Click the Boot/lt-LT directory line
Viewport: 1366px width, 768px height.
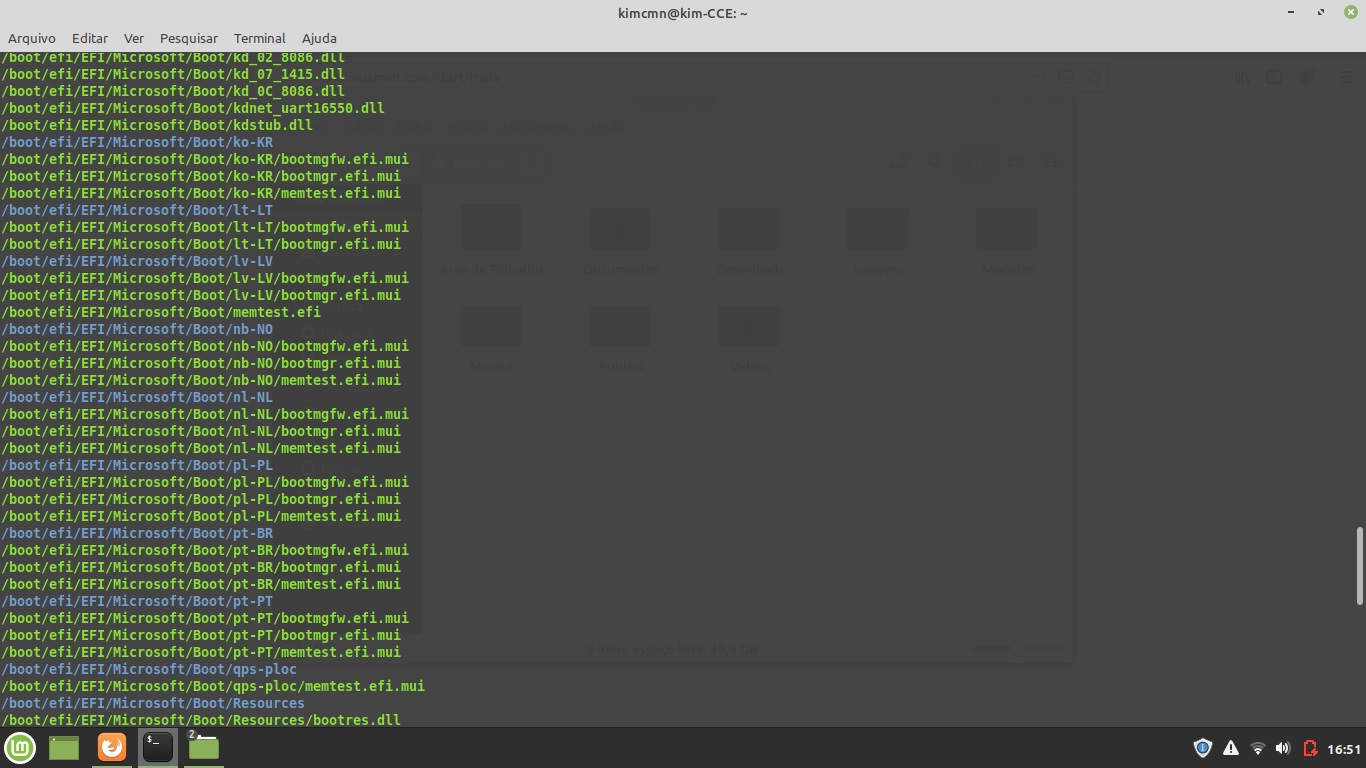(137, 210)
